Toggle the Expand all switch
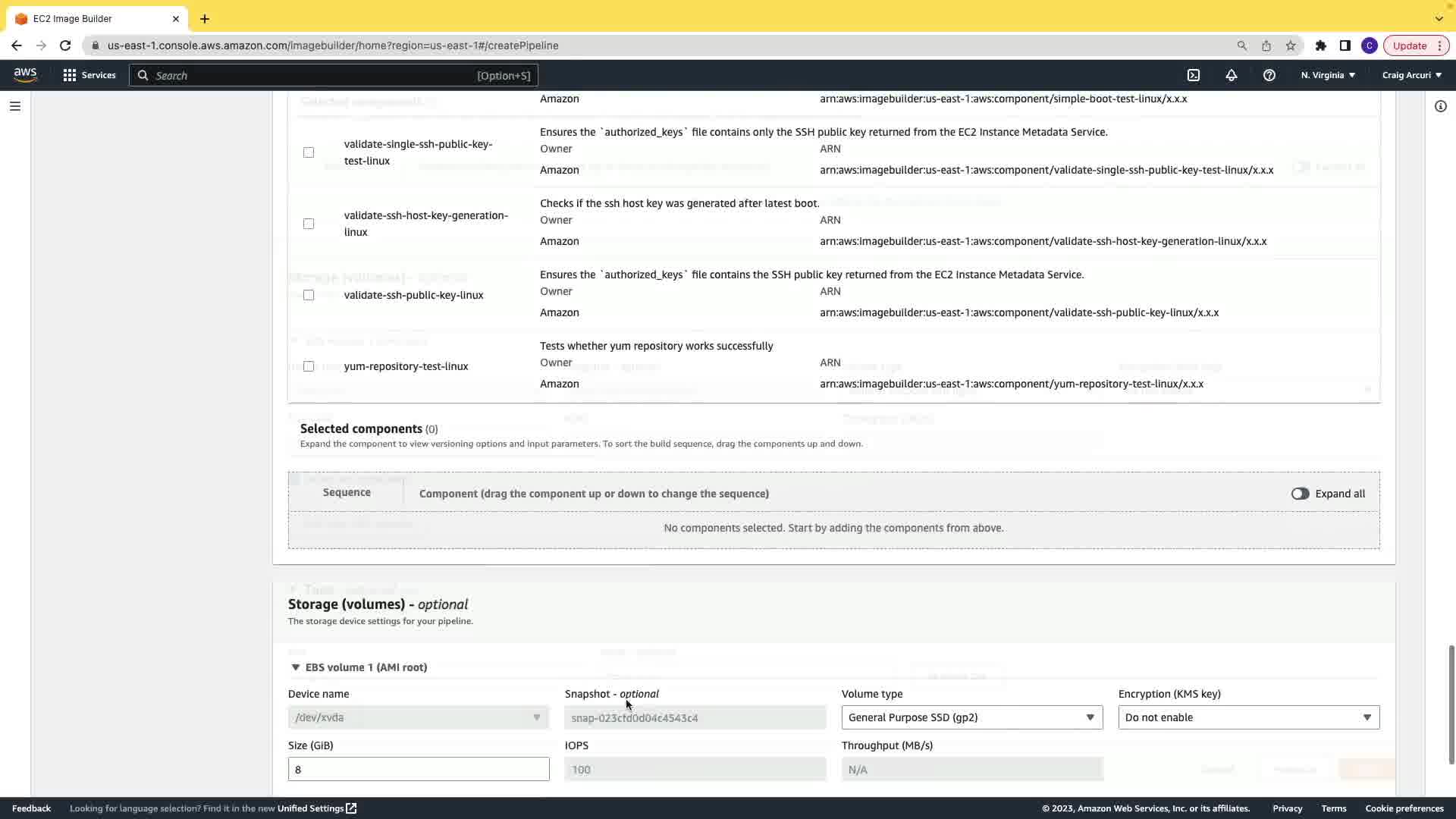This screenshot has width=1456, height=819. tap(1300, 494)
